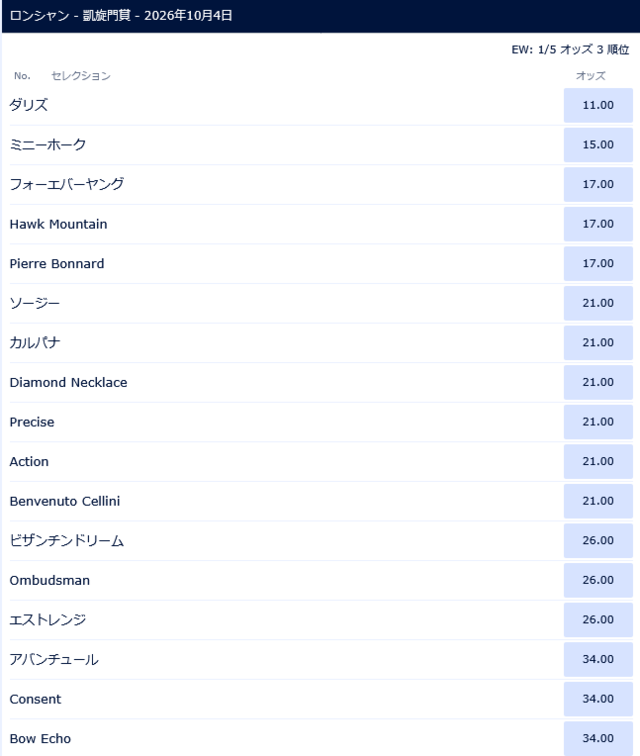Click Diamond Necklace odds button
The image size is (640, 756).
[x=598, y=382]
